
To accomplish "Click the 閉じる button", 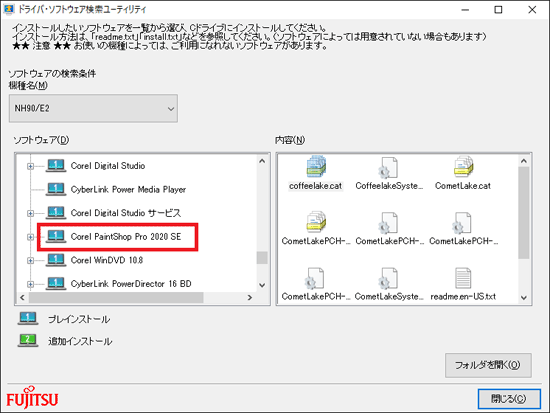I will [509, 399].
